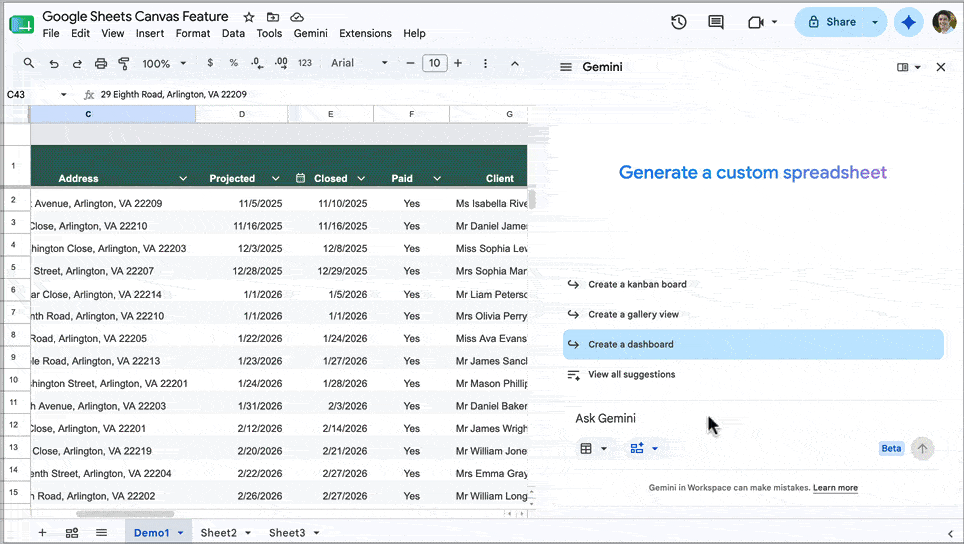Open the Edit menu
Screen dimensions: 964x544
click(x=81, y=33)
